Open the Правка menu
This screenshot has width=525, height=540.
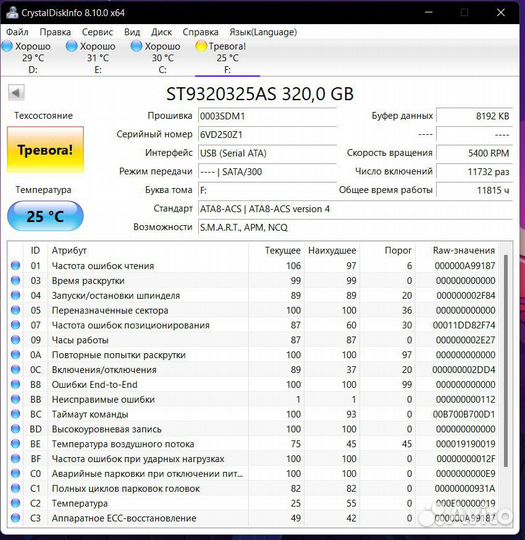click(55, 32)
